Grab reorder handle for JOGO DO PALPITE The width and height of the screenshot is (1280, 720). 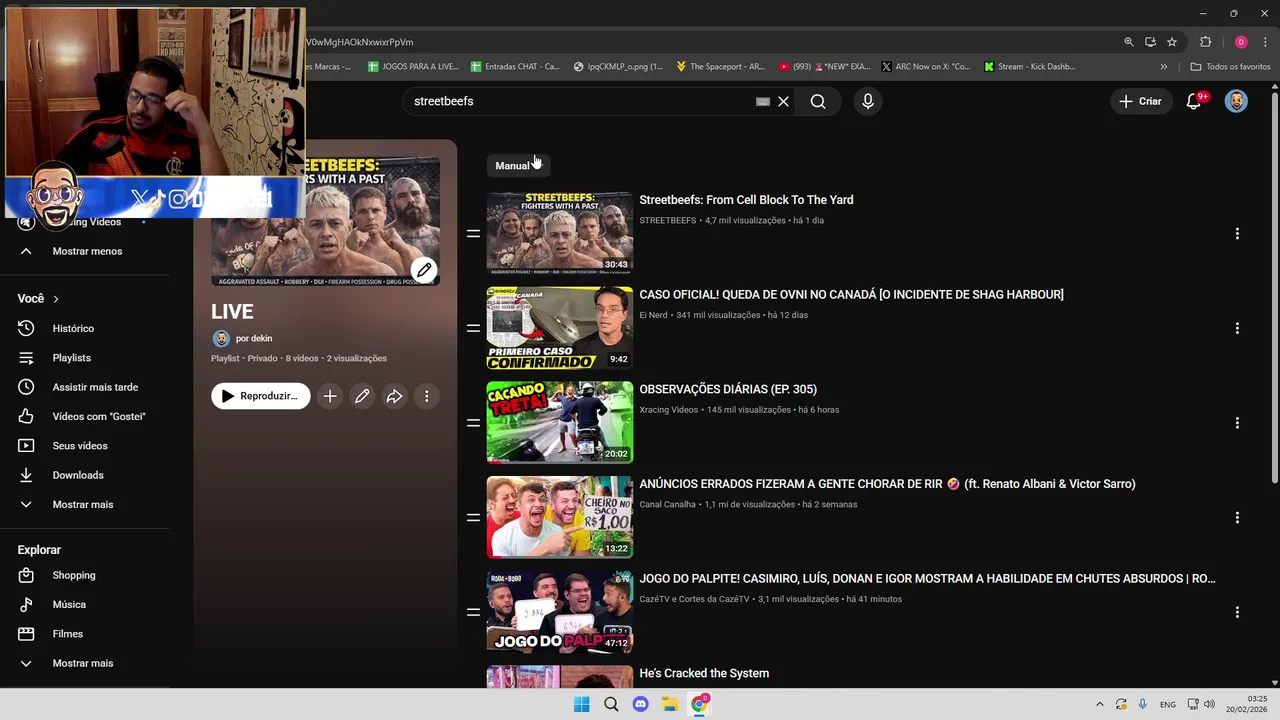point(473,612)
